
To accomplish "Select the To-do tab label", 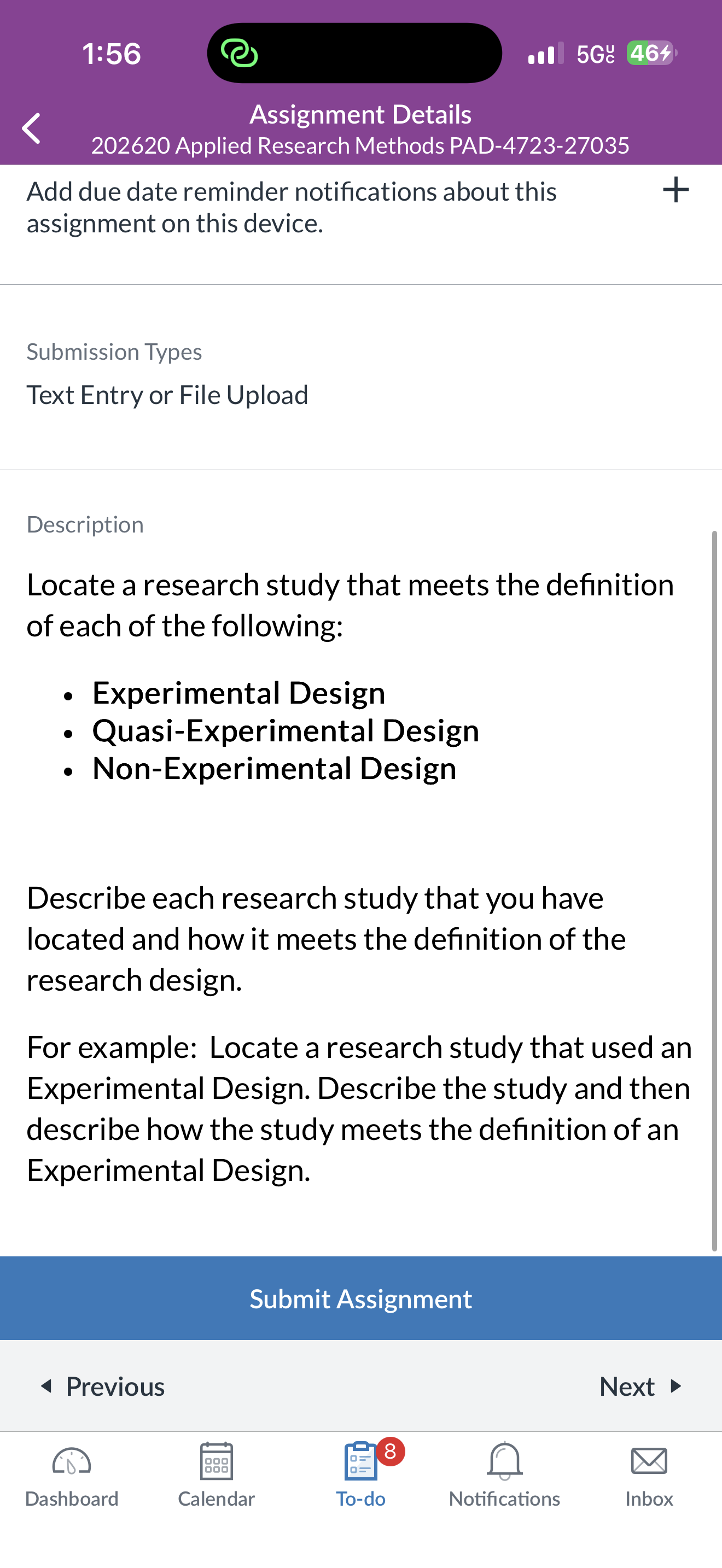I will coord(360,1499).
